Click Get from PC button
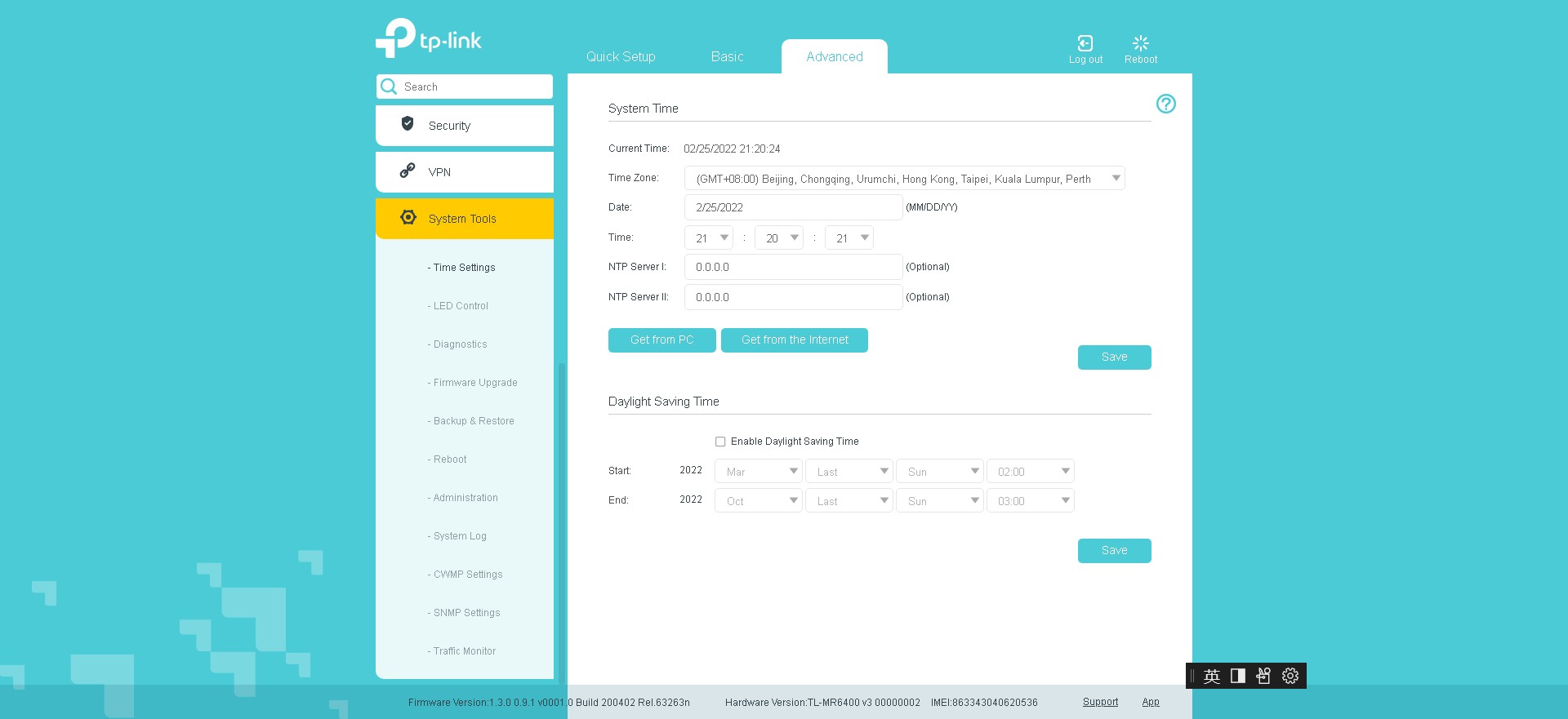The image size is (1568, 719). (x=662, y=340)
